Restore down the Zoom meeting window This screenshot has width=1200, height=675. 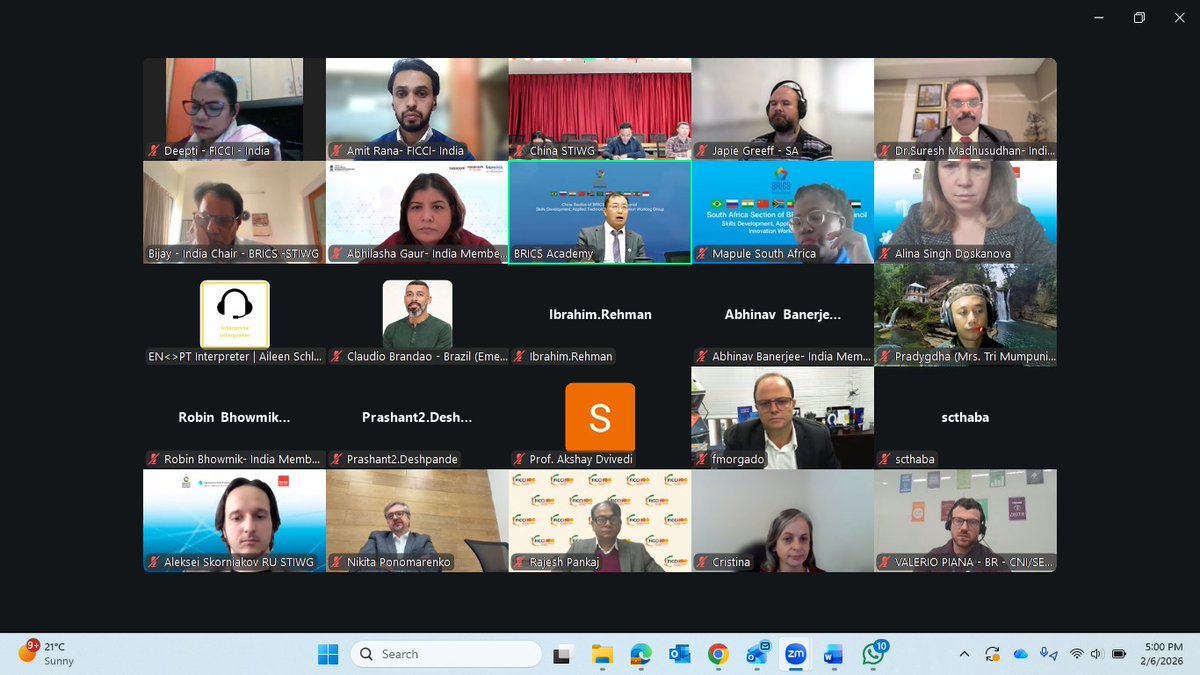pyautogui.click(x=1139, y=18)
